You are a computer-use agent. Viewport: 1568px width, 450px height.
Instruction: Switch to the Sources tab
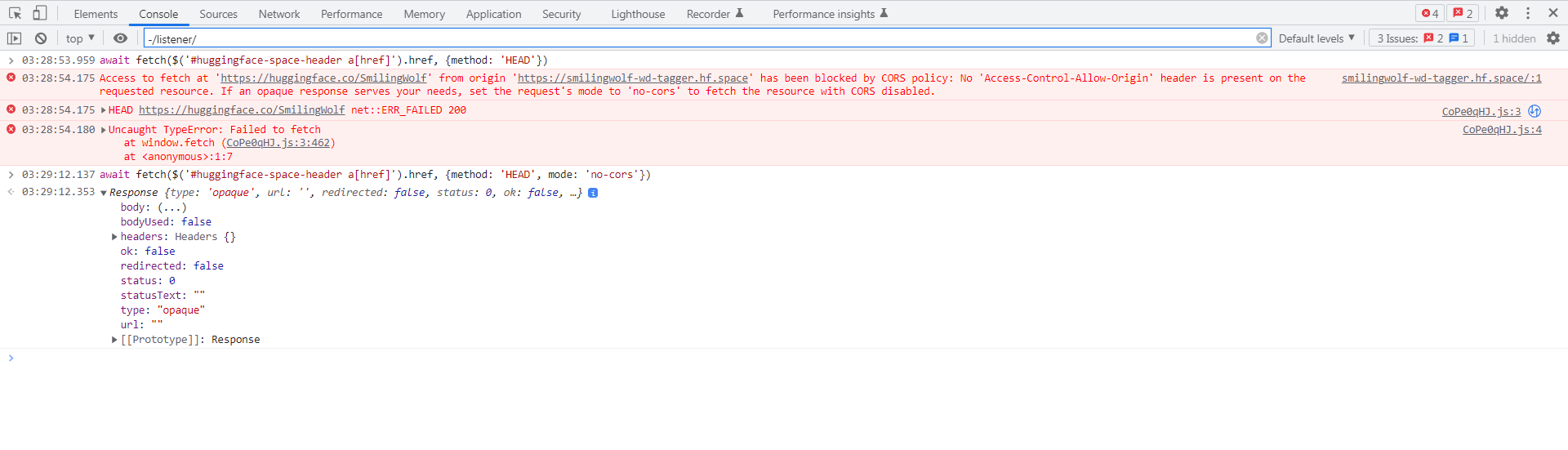218,14
